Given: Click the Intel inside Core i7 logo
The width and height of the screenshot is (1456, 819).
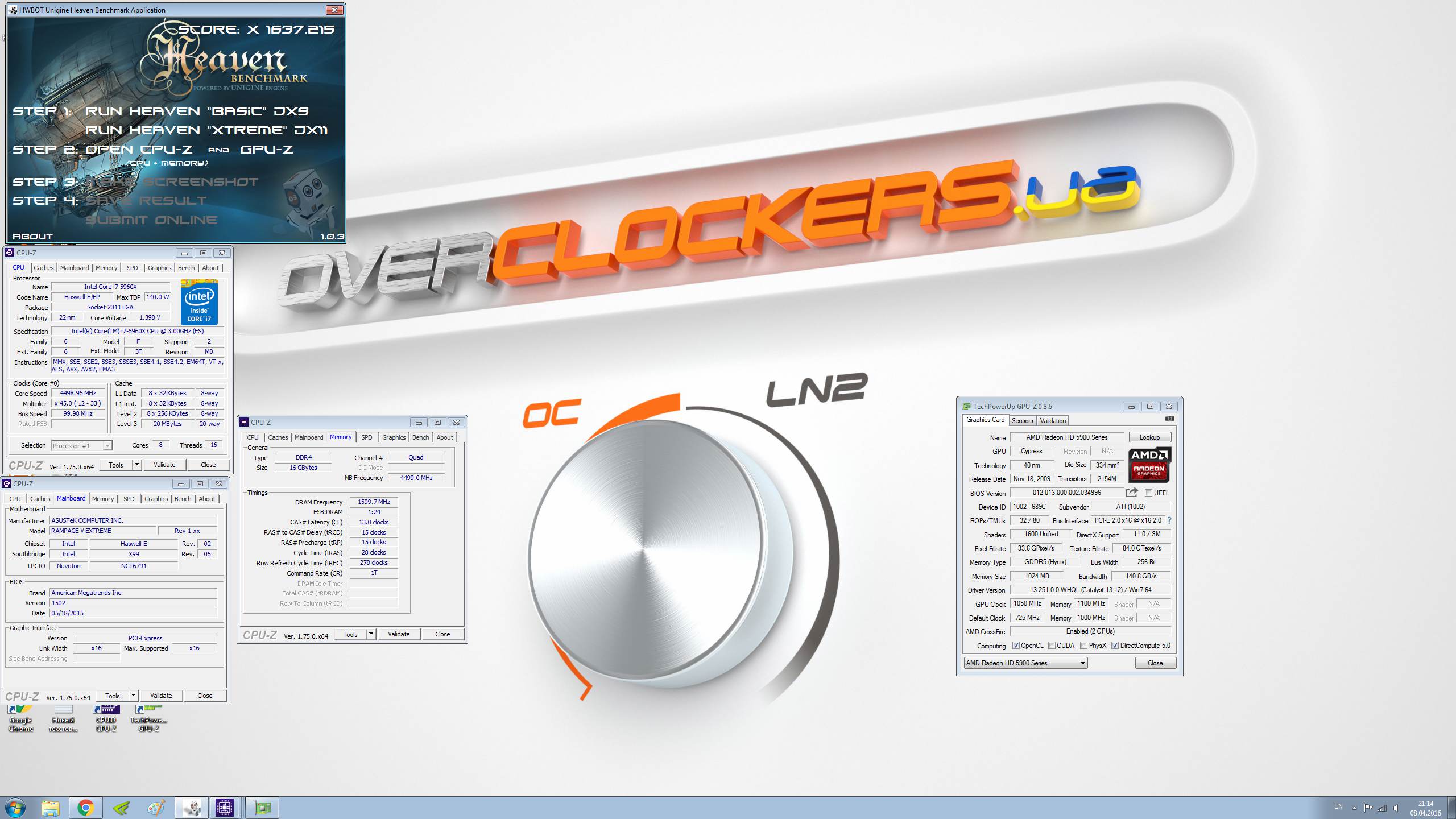Looking at the screenshot, I should tap(199, 302).
